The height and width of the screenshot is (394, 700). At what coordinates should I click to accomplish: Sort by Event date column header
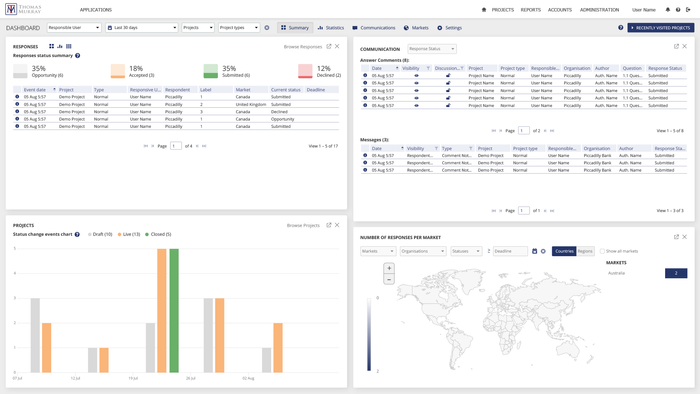coord(35,90)
